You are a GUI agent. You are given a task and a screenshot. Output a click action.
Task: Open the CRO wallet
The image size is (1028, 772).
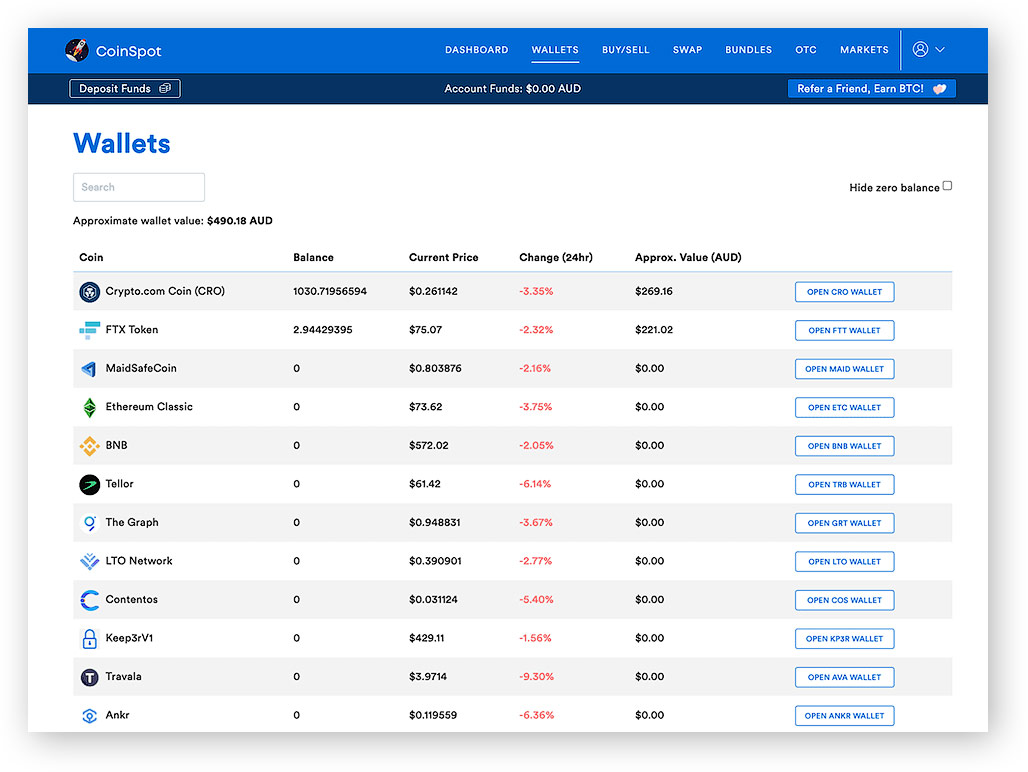(844, 292)
